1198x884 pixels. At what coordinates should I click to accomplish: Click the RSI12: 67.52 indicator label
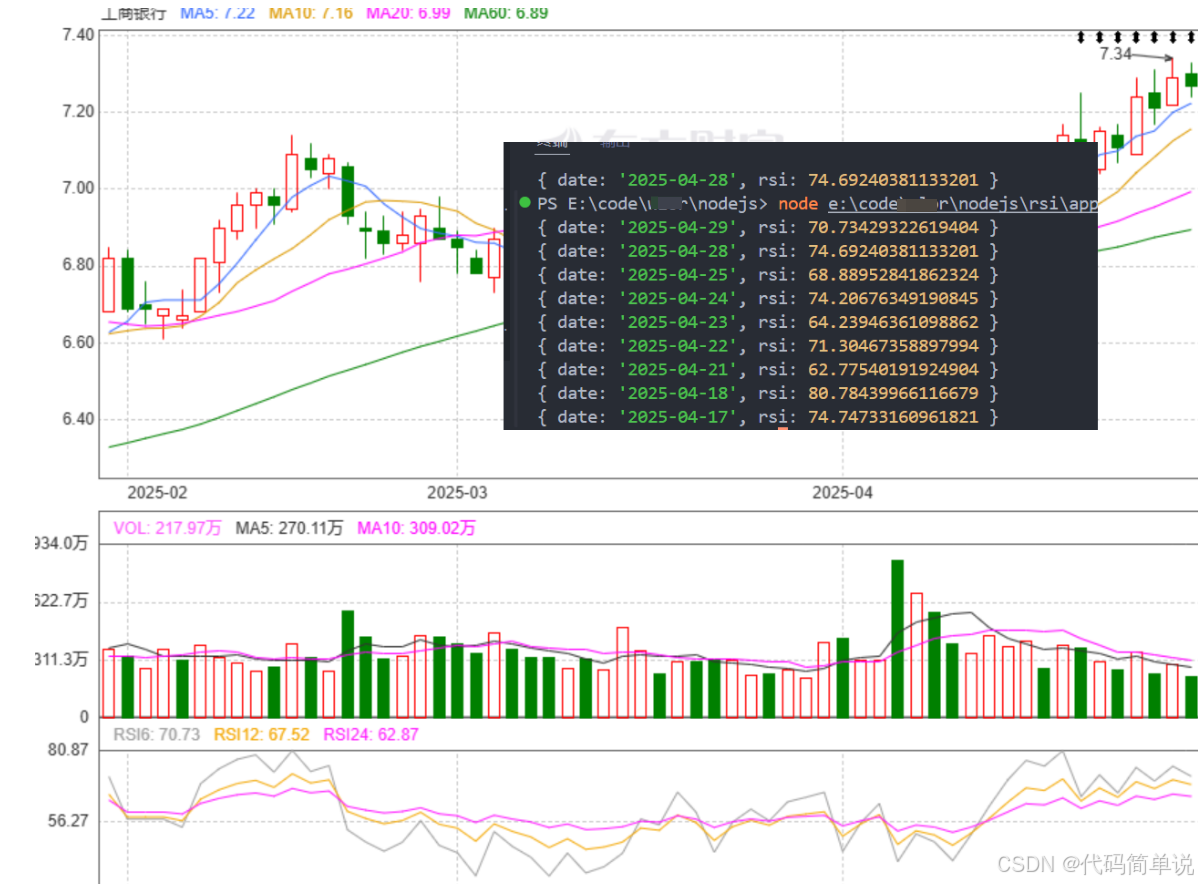(x=261, y=734)
